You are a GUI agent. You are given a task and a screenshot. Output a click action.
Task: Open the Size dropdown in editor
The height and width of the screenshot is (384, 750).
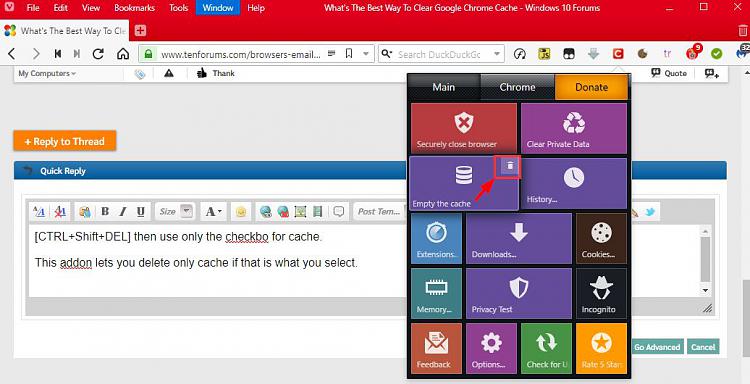pos(176,211)
